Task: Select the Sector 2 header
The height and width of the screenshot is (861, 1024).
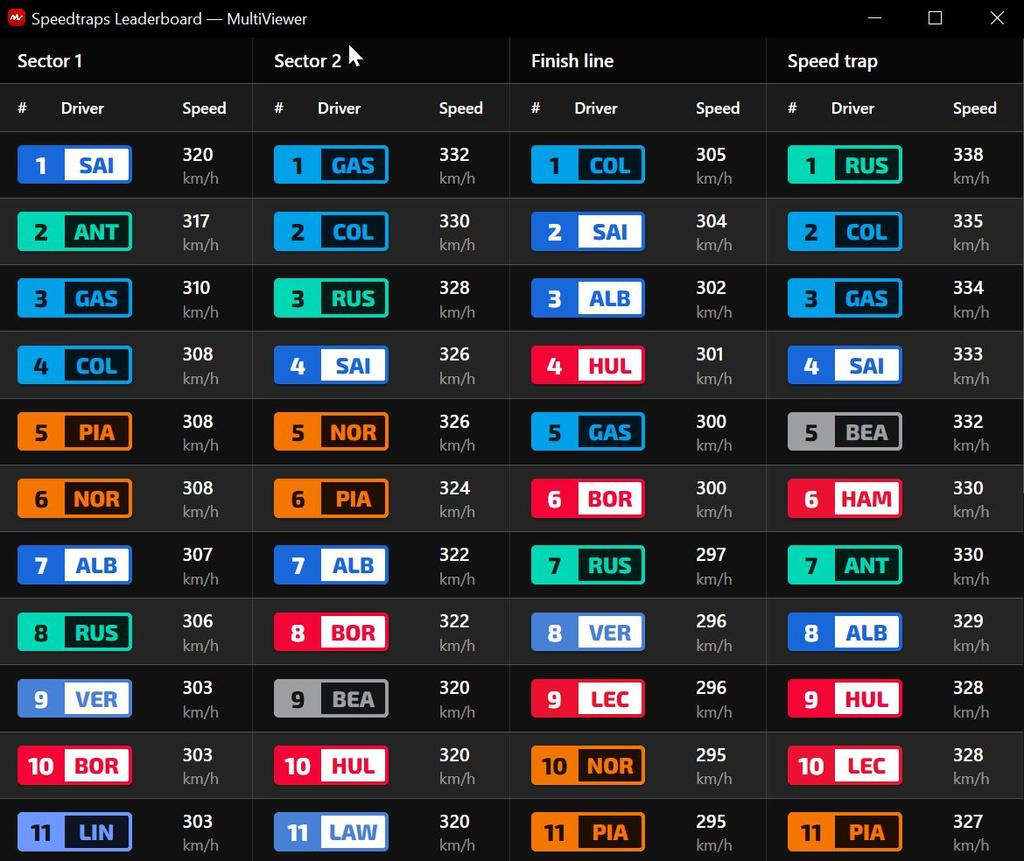Action: (308, 61)
